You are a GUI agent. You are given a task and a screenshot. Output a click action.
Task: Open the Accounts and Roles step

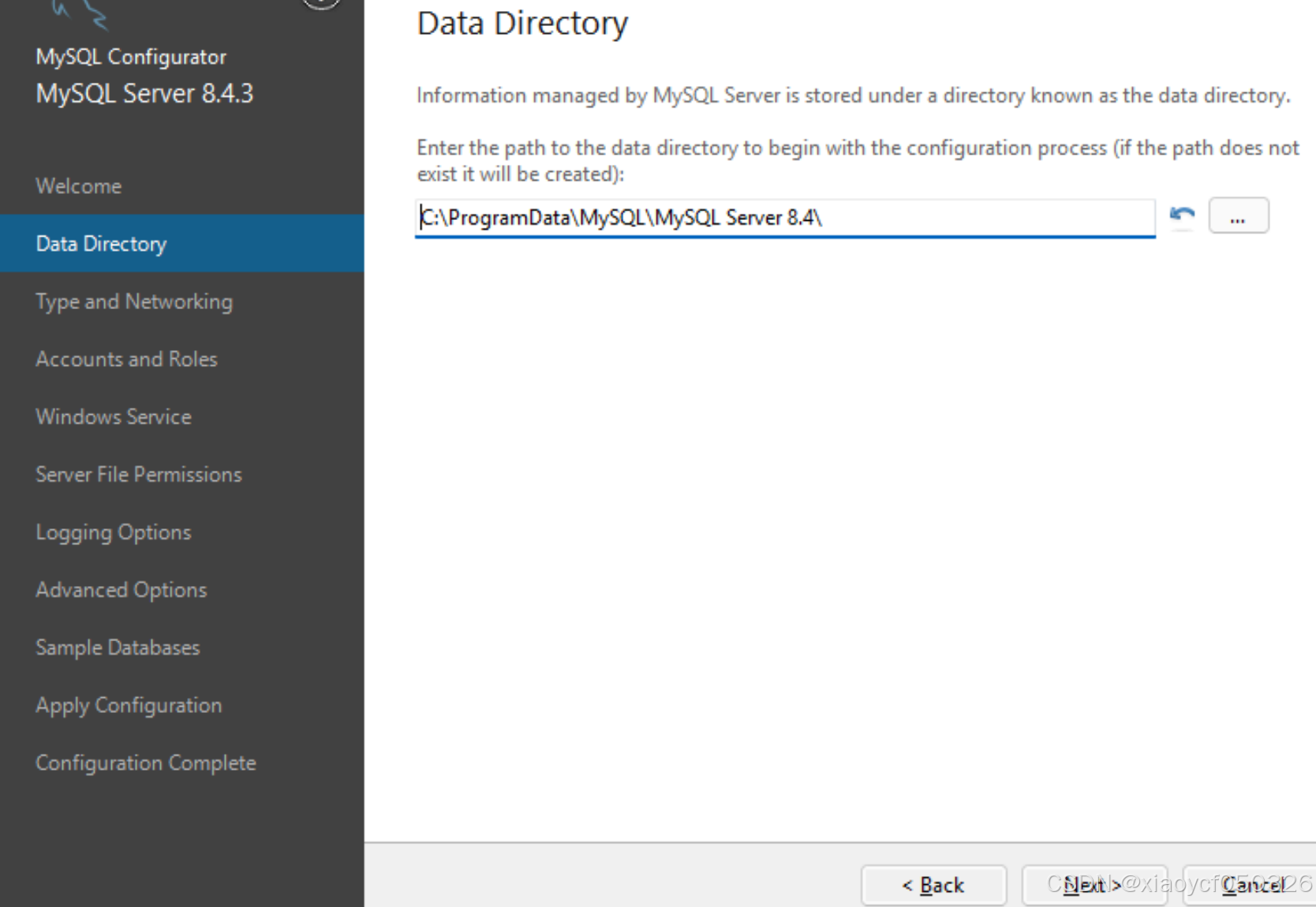click(126, 359)
